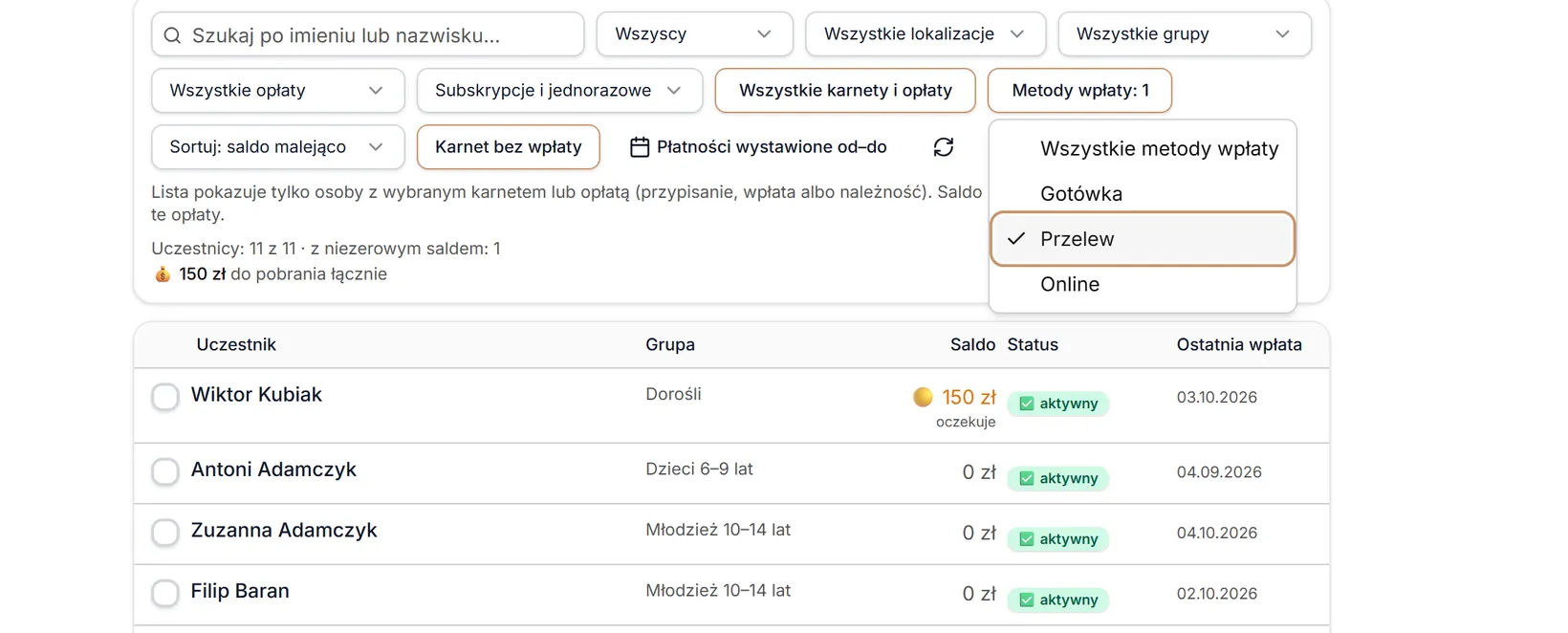Click the 150 zł balance of Wiktor Kubiak
Viewport: 1568px width, 633px height.
click(969, 397)
